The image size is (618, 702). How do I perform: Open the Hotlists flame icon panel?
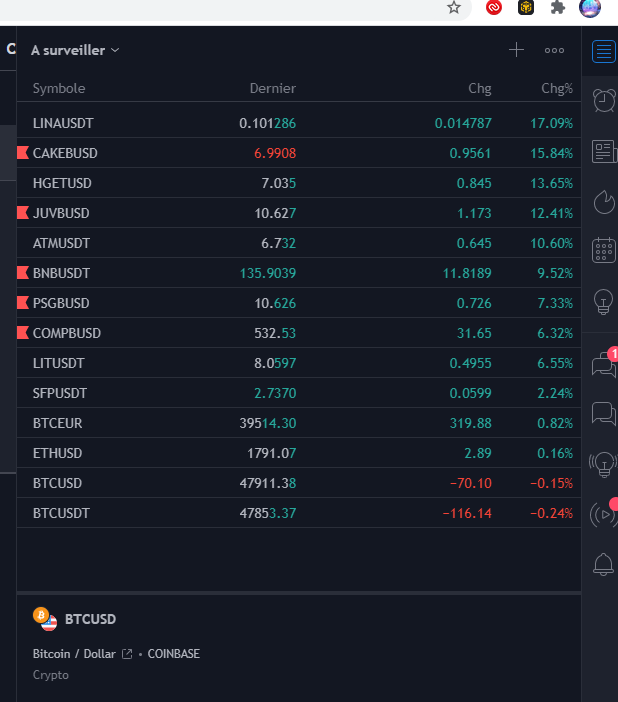click(604, 201)
